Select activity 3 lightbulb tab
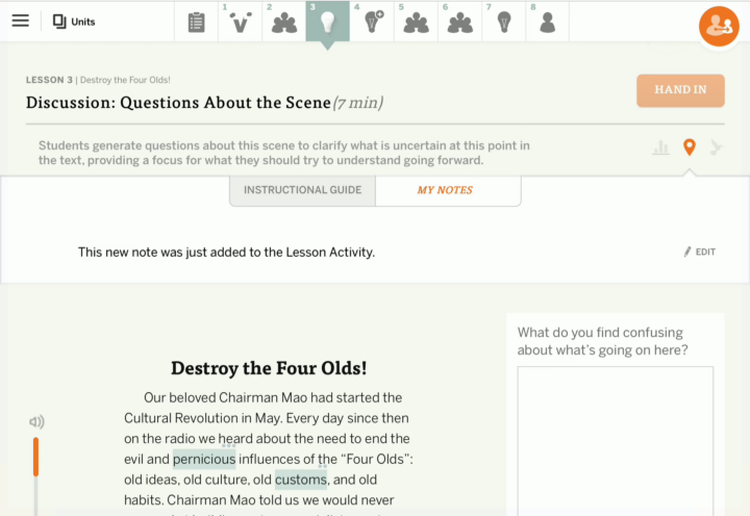750x516 pixels. tap(328, 22)
